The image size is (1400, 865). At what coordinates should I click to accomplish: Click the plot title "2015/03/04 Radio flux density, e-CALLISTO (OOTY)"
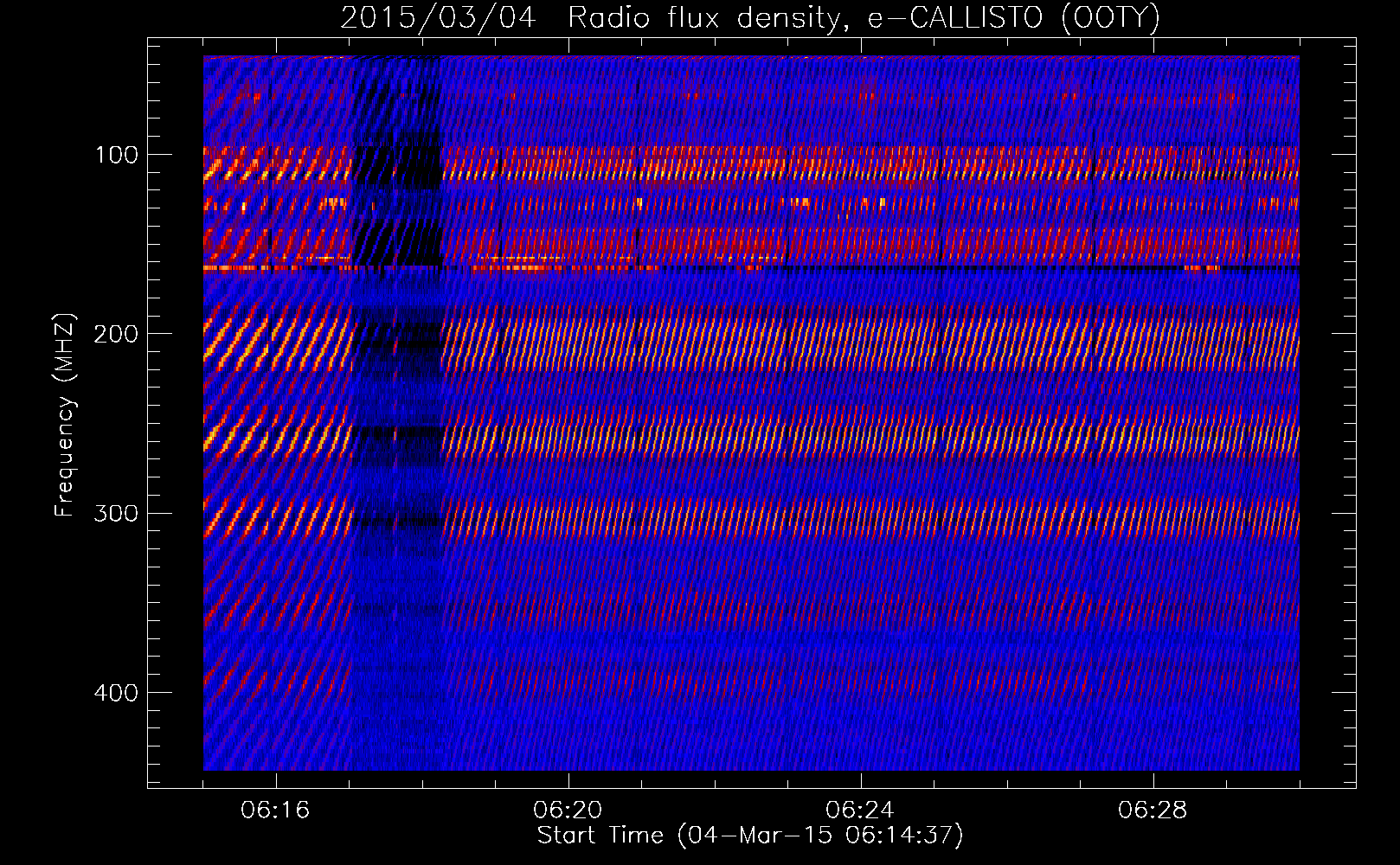[750, 17]
